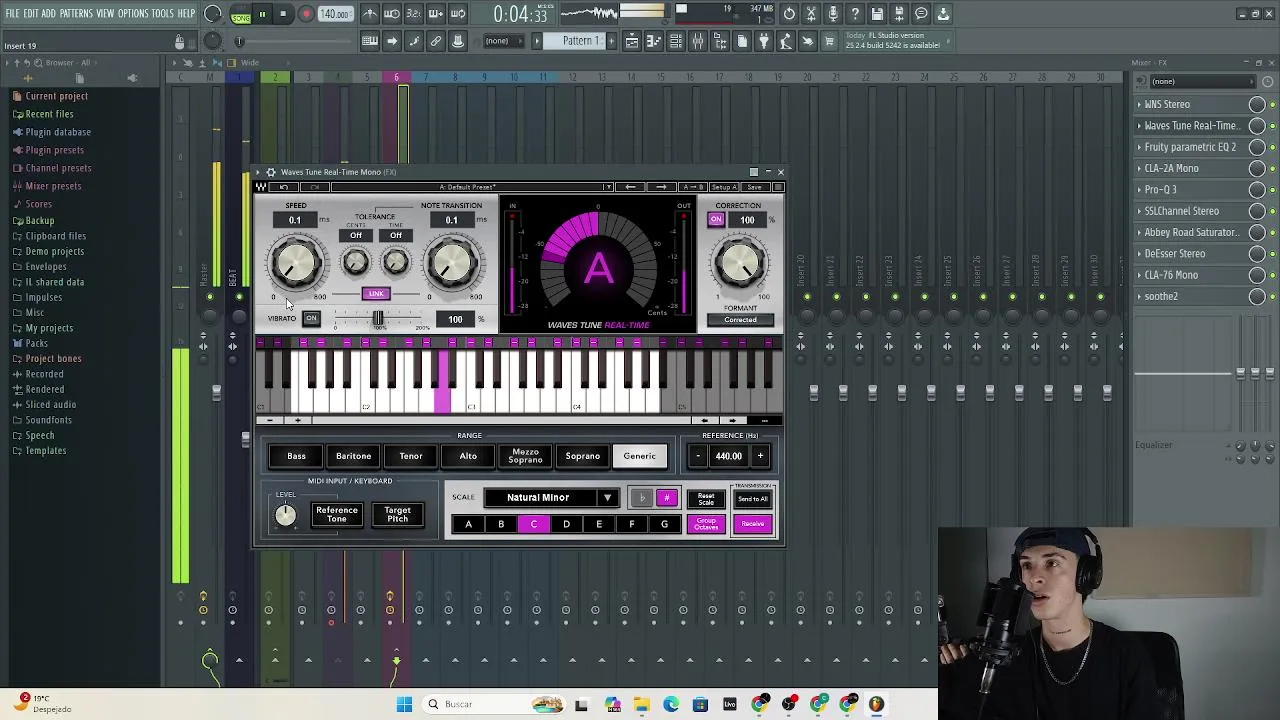Screen dimensions: 1280x720
Task: Open the Packs browser folder
Action: click(x=36, y=343)
